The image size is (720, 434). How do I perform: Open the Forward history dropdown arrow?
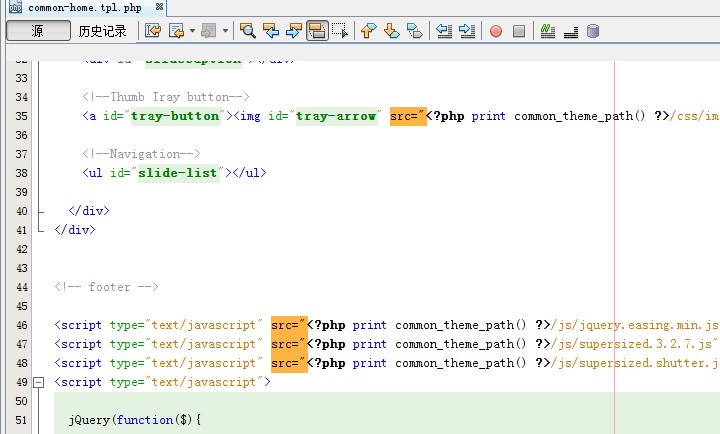(x=225, y=31)
